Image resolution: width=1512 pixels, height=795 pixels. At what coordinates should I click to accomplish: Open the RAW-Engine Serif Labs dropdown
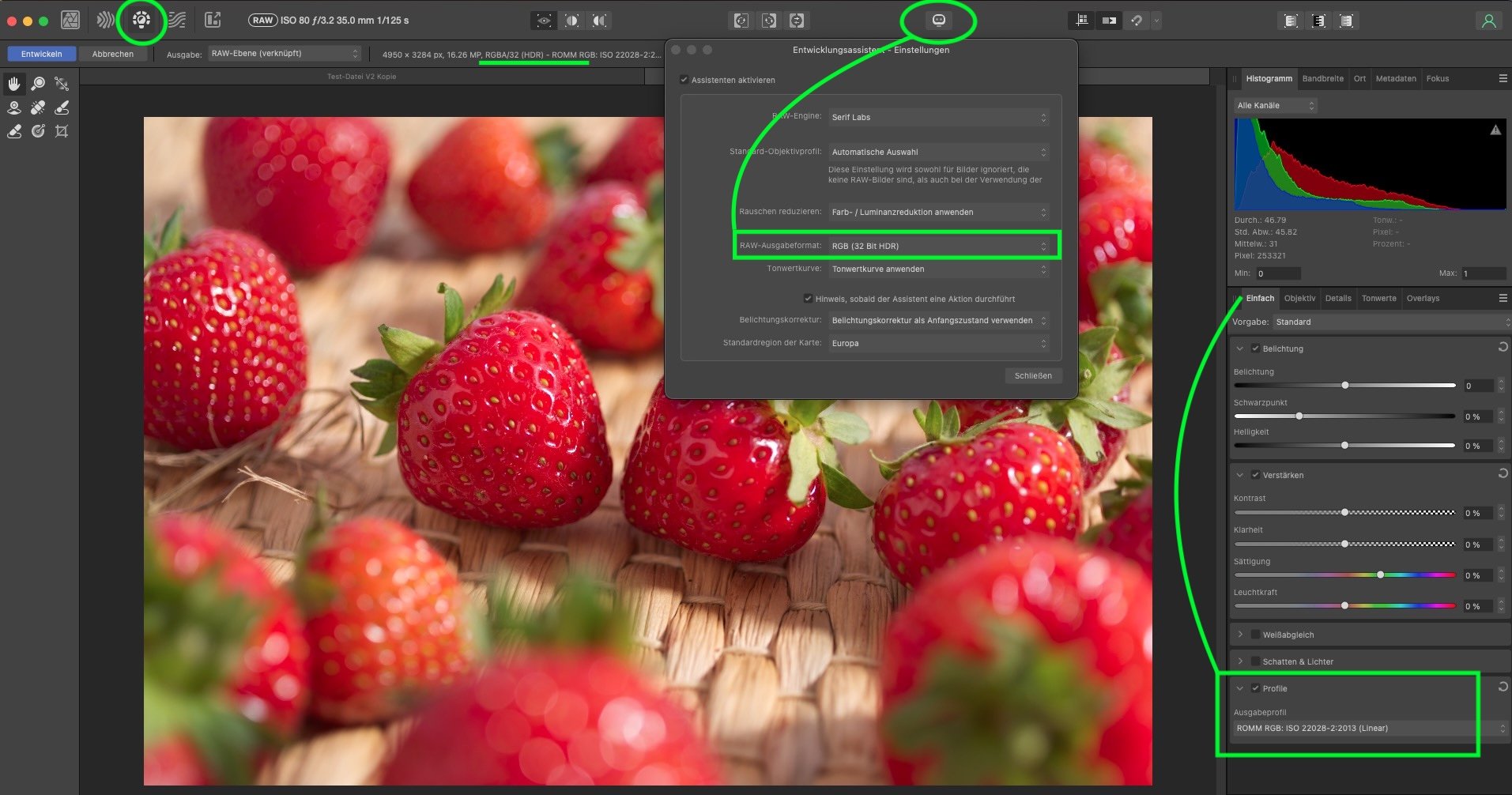click(x=939, y=117)
